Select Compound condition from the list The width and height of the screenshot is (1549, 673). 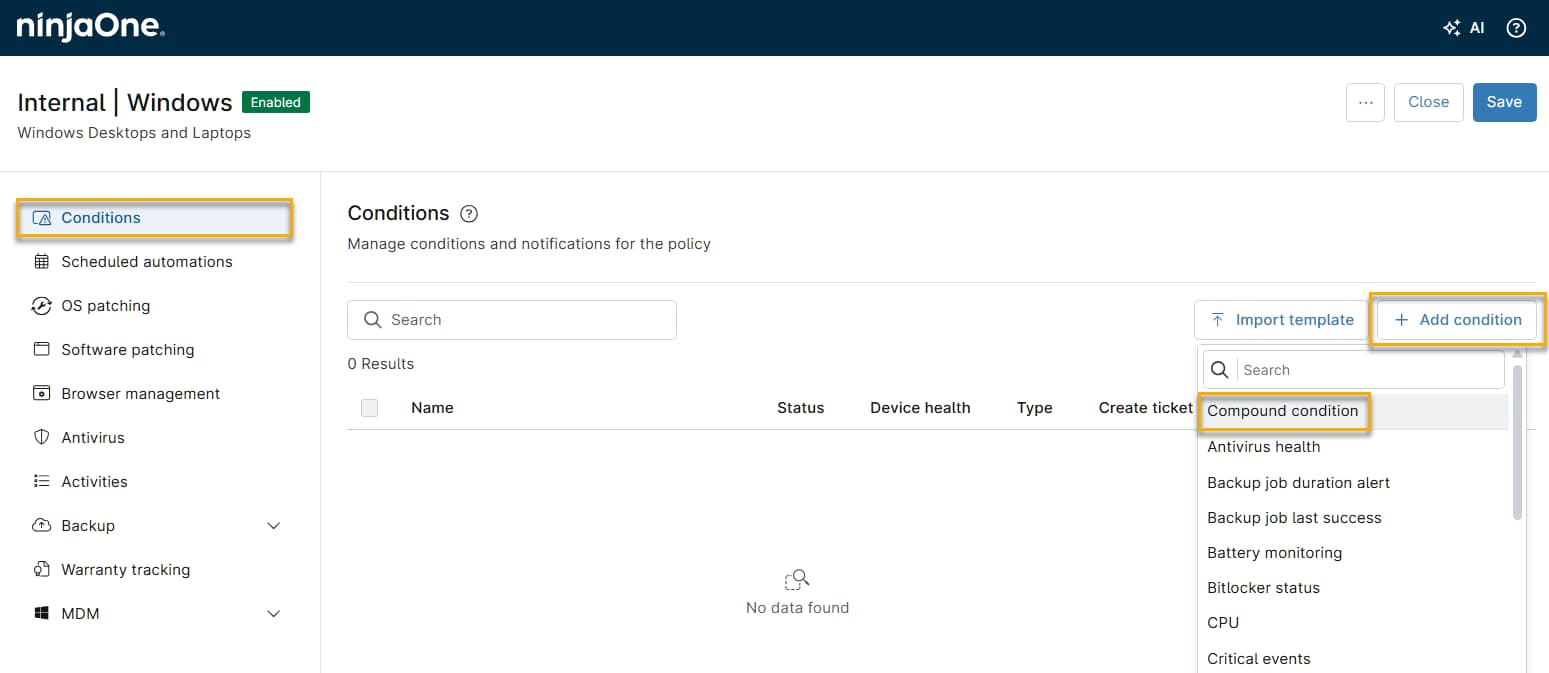coord(1353,411)
